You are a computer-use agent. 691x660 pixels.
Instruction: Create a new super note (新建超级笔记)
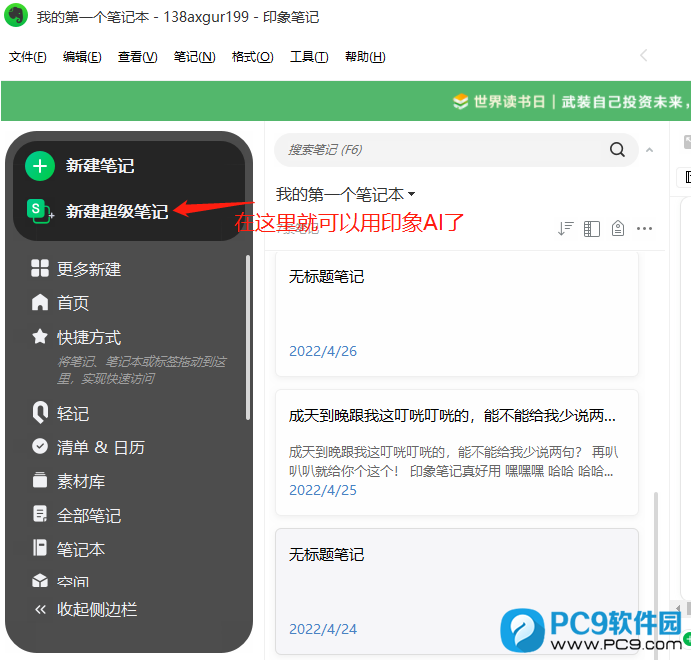pos(97,211)
